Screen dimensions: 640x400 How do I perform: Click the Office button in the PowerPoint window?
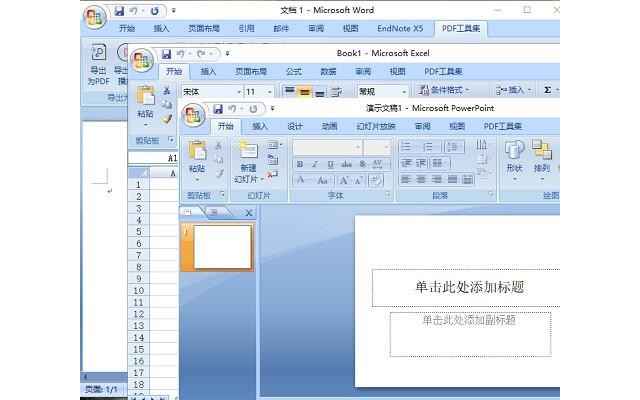[193, 115]
